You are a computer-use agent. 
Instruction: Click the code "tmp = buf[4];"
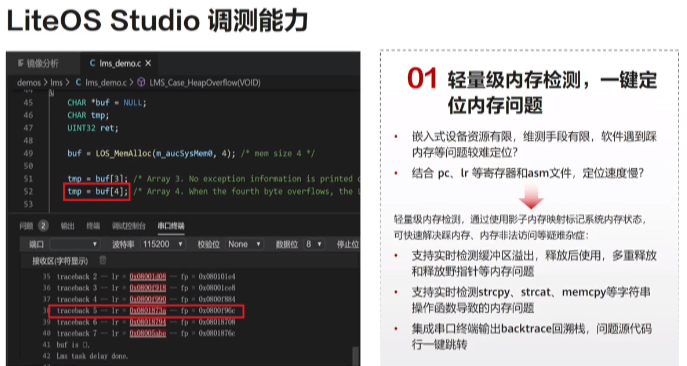click(x=97, y=192)
